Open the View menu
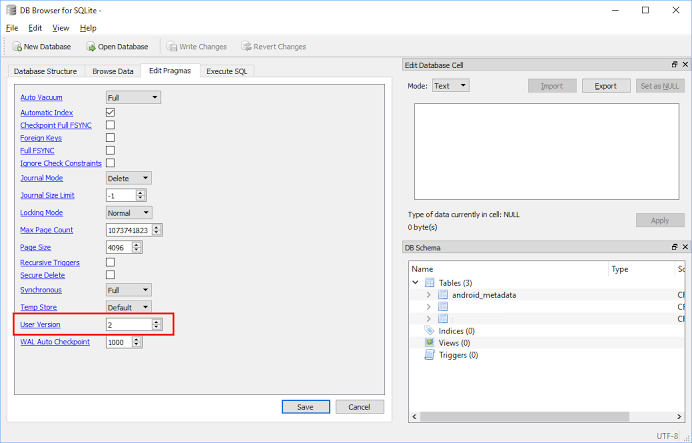Viewport: 692px width, 443px height. [x=60, y=28]
